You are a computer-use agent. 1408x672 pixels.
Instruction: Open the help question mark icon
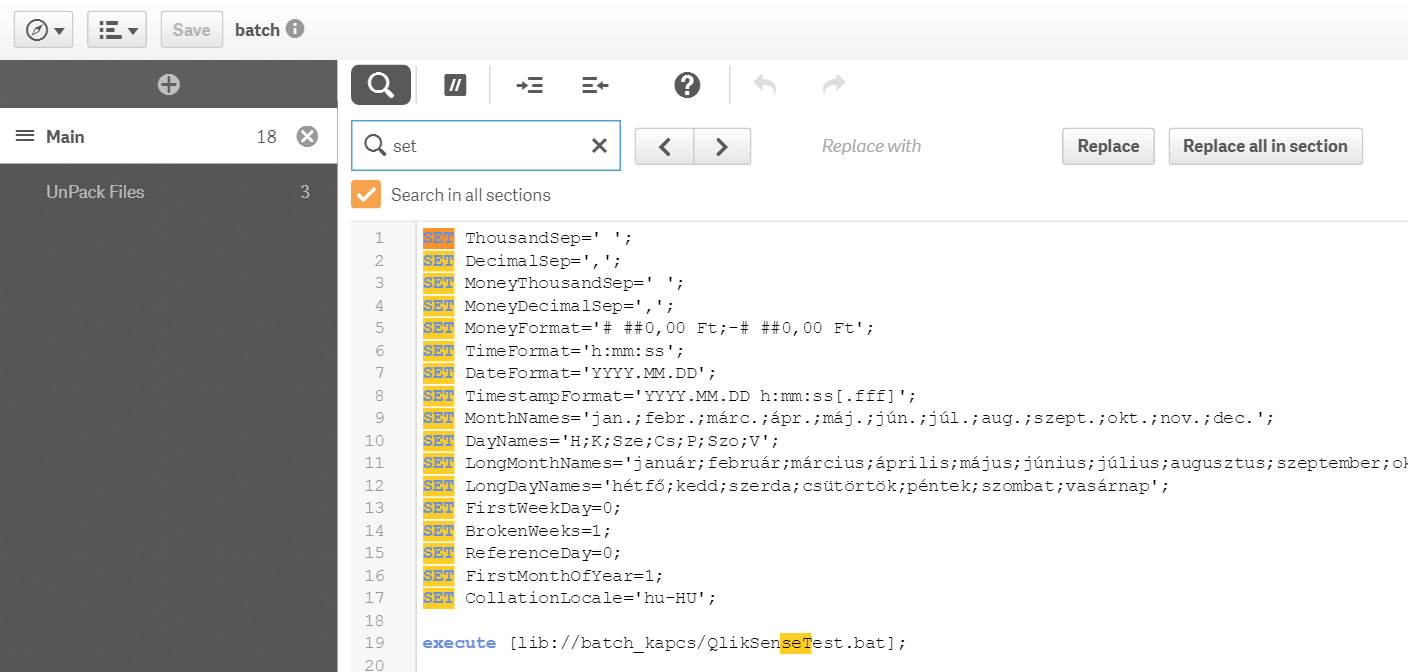[687, 85]
